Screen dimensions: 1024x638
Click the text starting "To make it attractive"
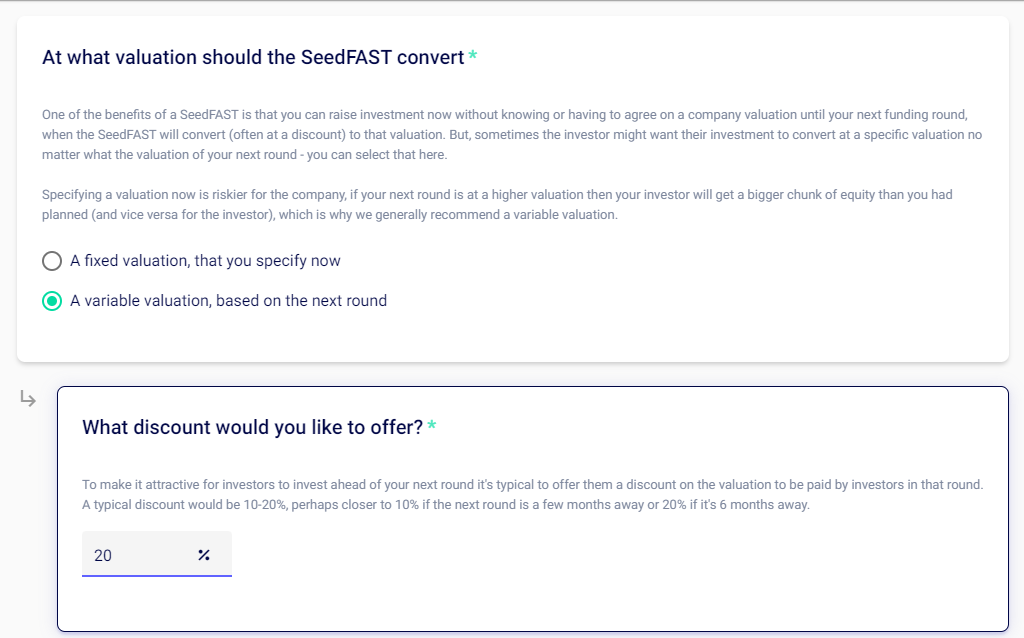point(532,485)
